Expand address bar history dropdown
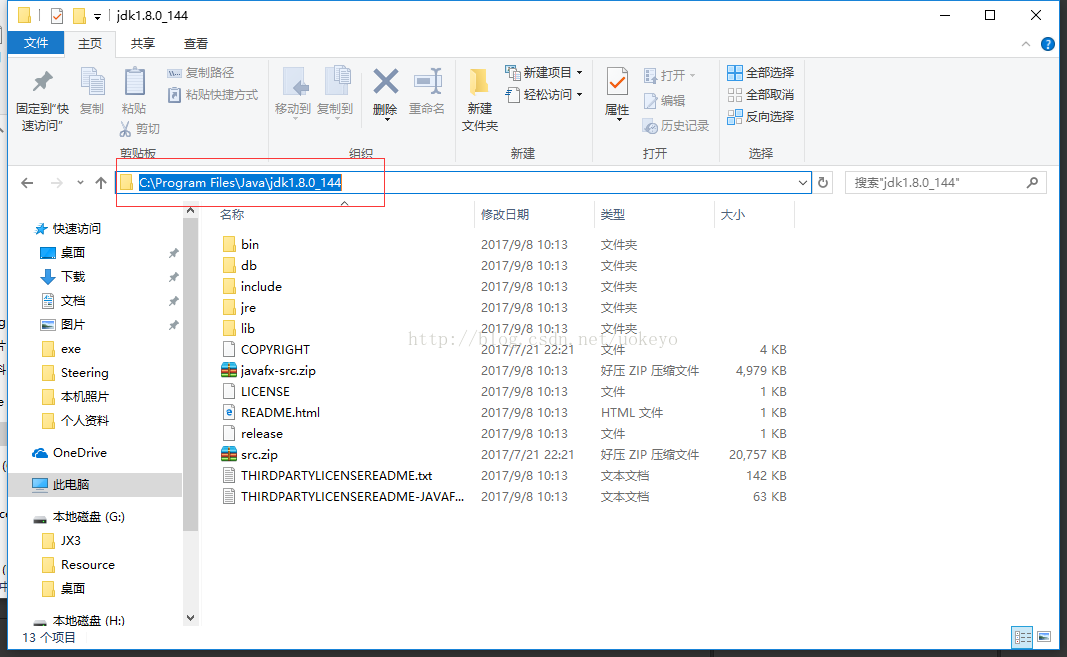 [803, 182]
